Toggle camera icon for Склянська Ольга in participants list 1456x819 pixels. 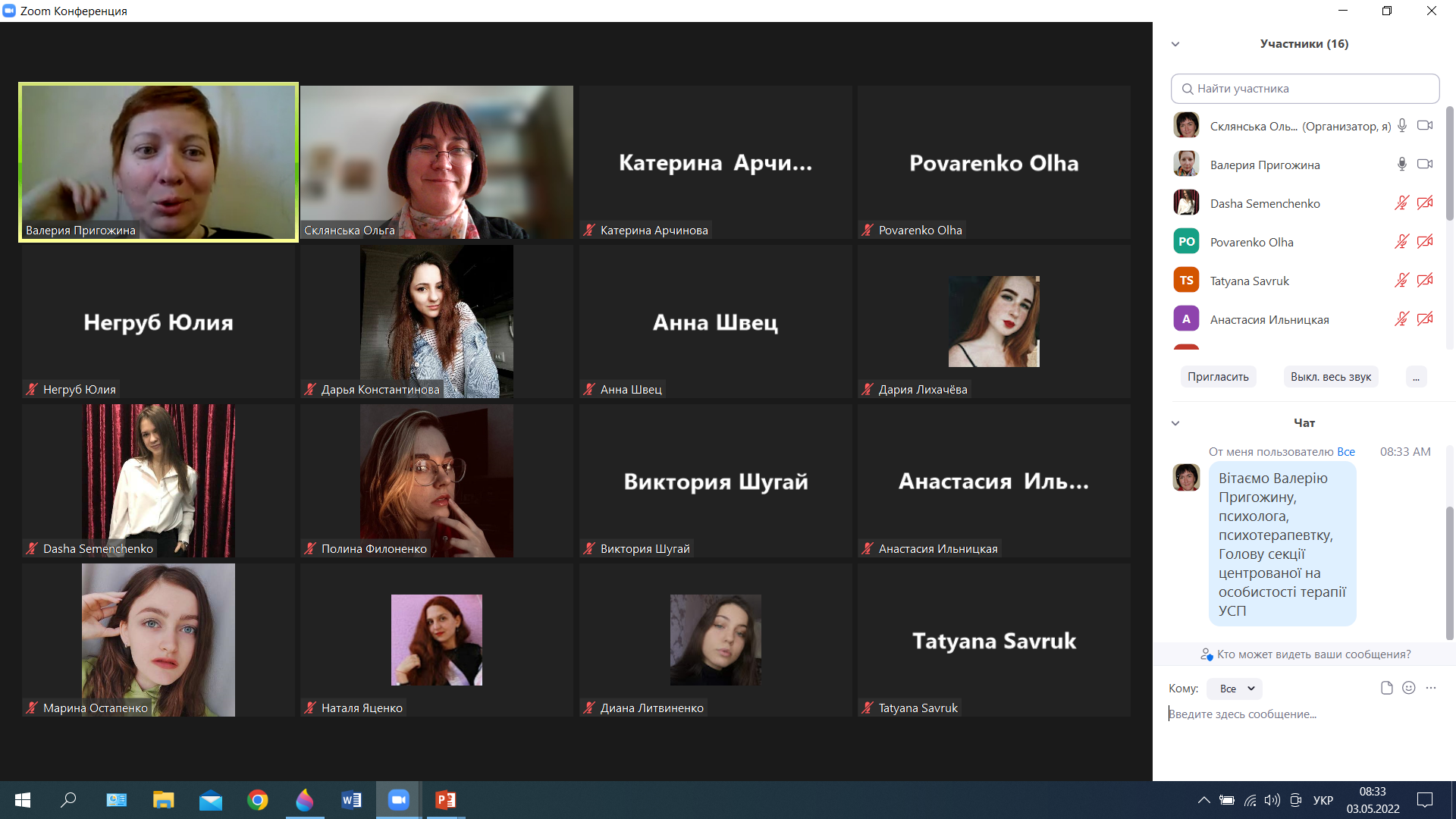tap(1425, 126)
